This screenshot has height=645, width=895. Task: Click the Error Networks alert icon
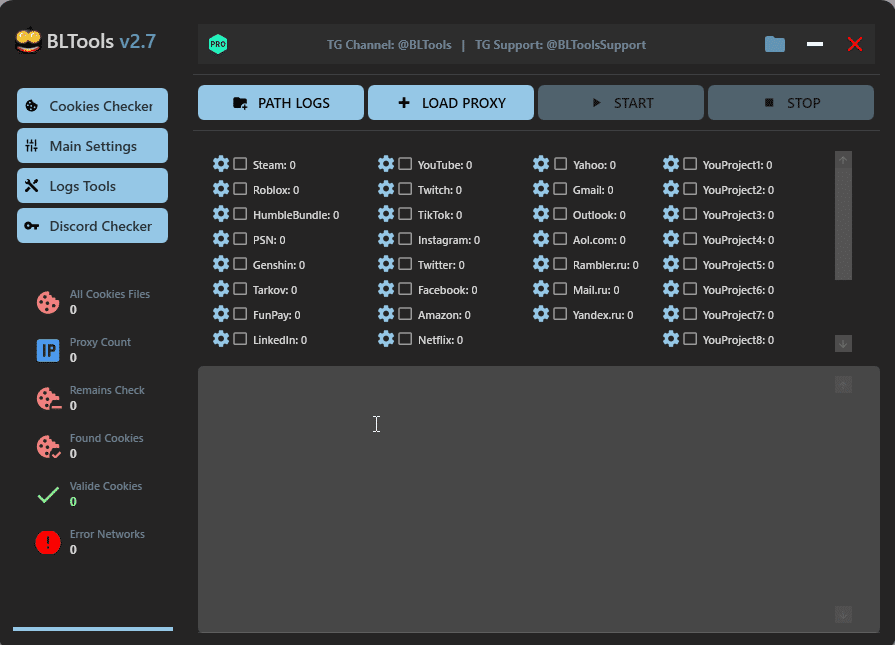click(x=48, y=541)
